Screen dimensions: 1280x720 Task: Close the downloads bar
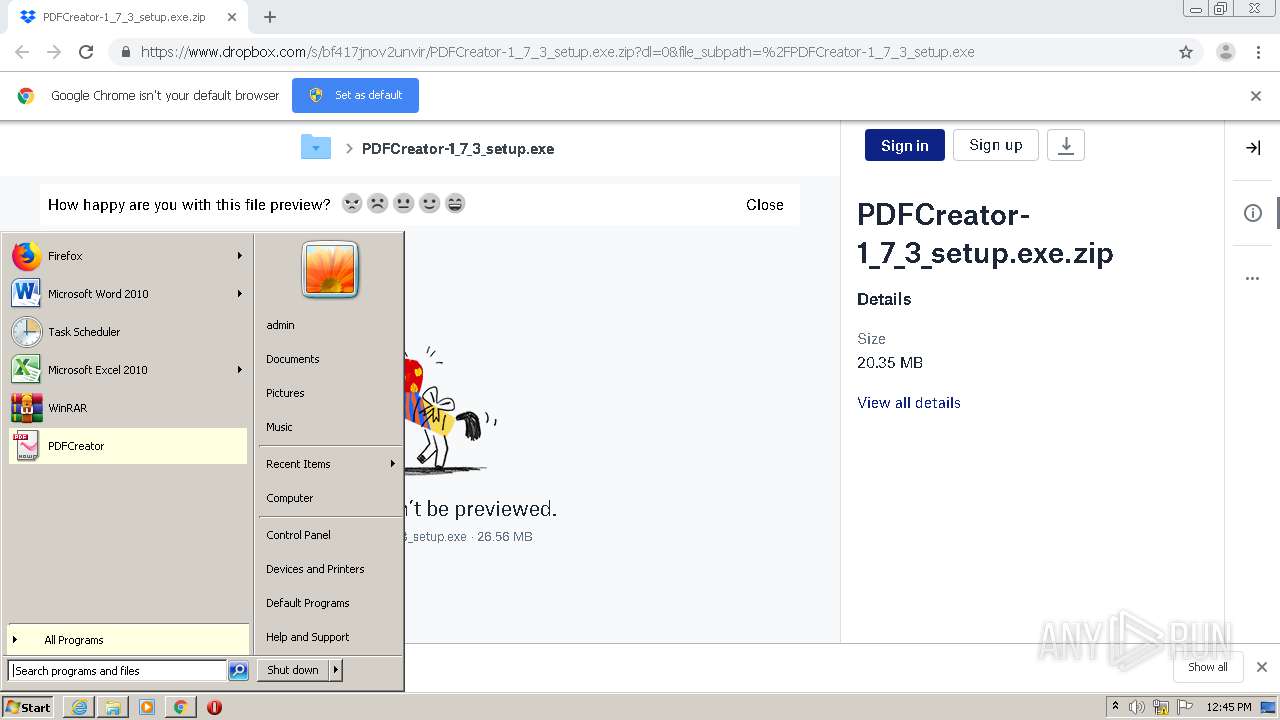[1262, 667]
